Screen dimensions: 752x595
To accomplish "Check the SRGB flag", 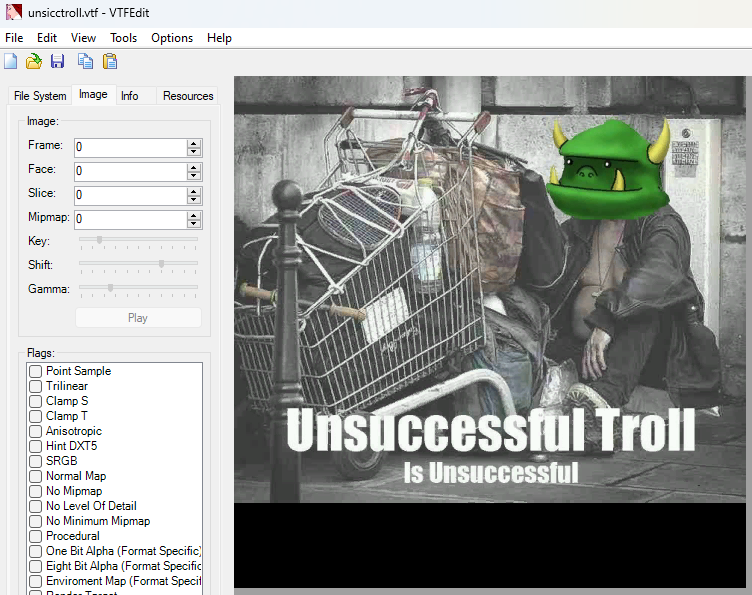I will [35, 461].
